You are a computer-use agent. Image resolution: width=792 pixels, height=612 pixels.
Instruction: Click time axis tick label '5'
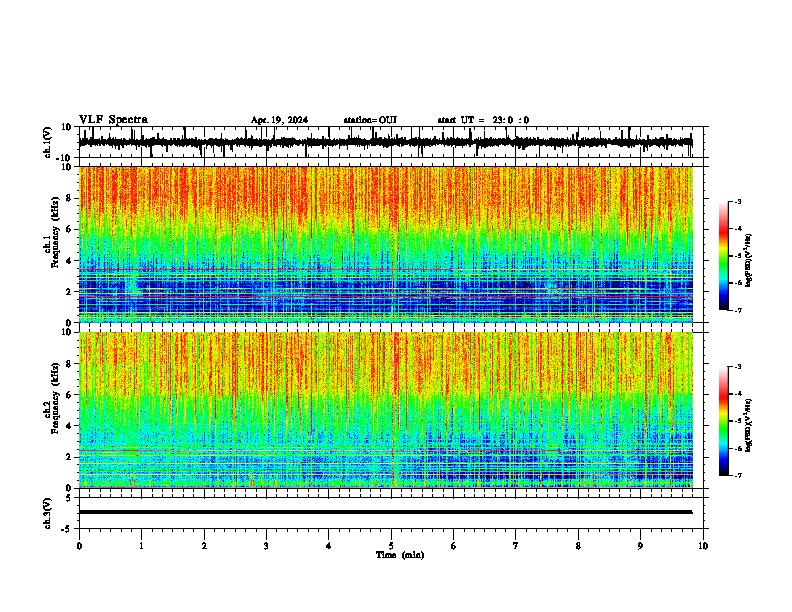click(391, 546)
